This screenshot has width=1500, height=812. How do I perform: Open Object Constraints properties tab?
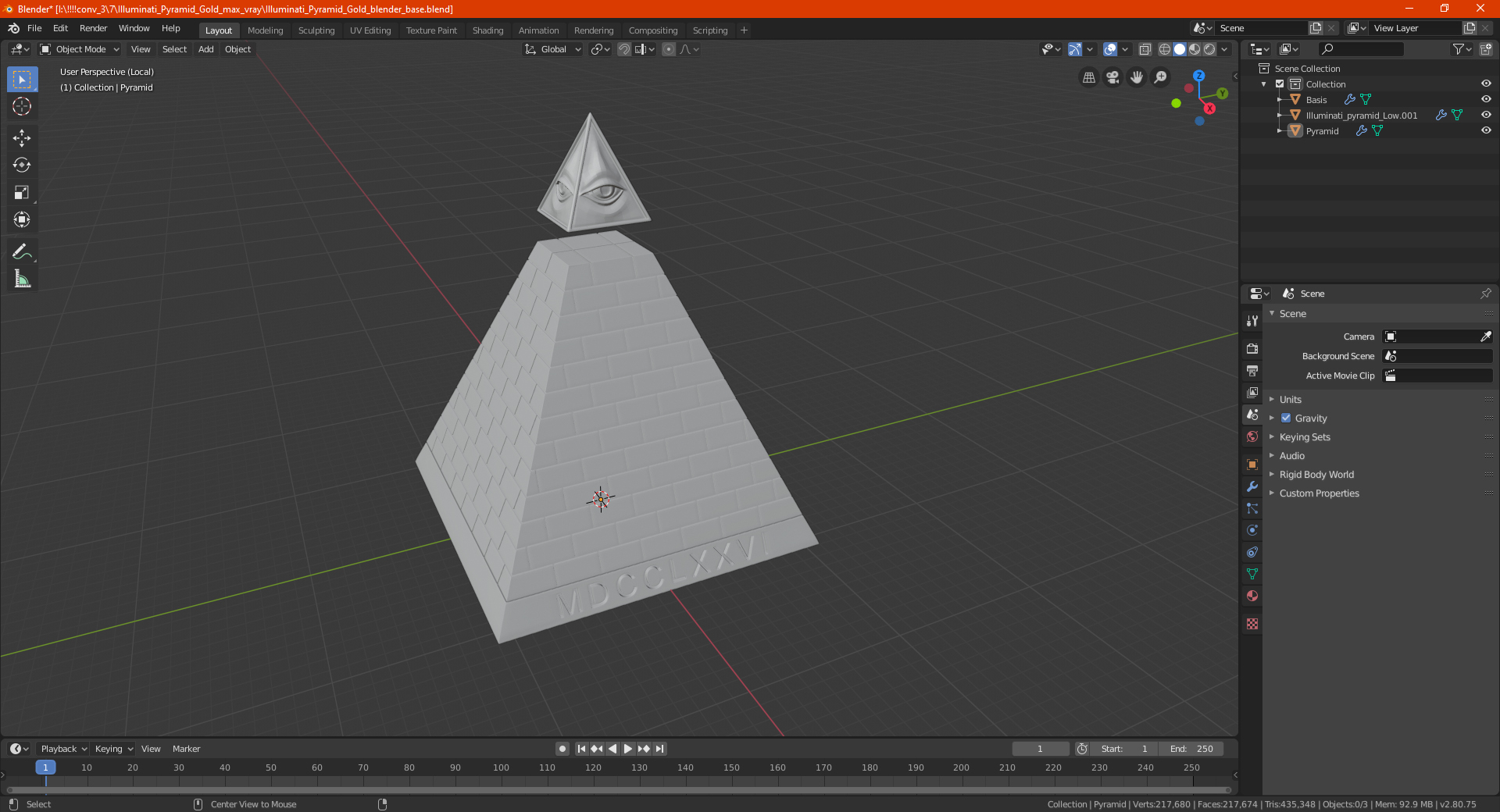point(1252,552)
